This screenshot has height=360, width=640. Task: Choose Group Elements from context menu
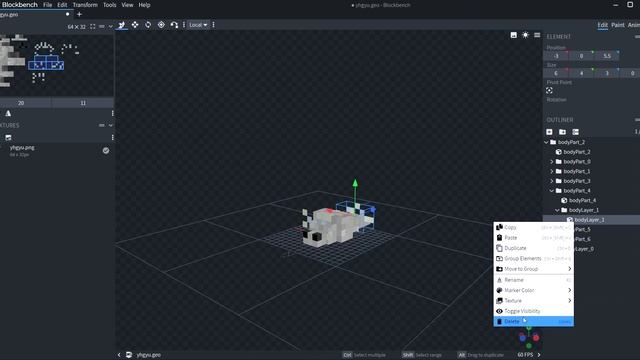(533, 258)
